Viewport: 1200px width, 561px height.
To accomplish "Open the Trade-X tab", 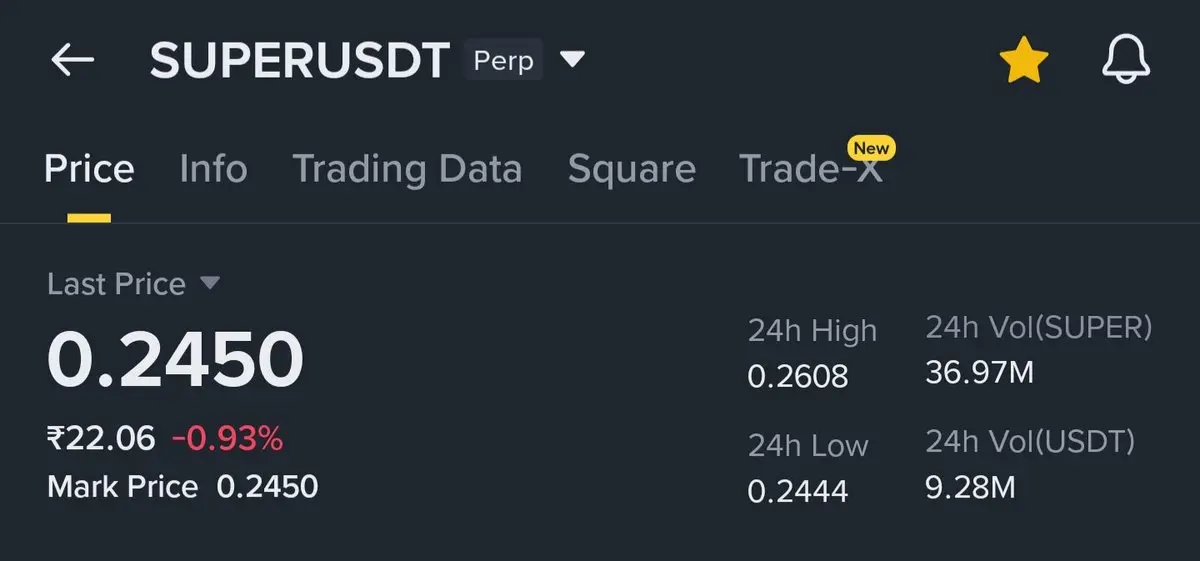I will pyautogui.click(x=810, y=171).
